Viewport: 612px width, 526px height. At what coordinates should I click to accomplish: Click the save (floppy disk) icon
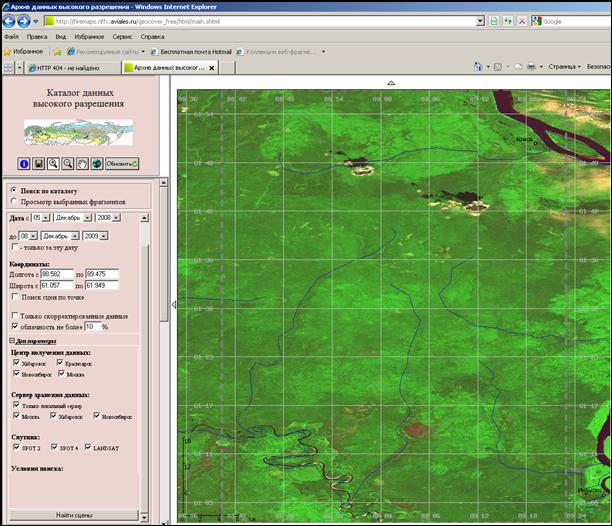coord(38,163)
